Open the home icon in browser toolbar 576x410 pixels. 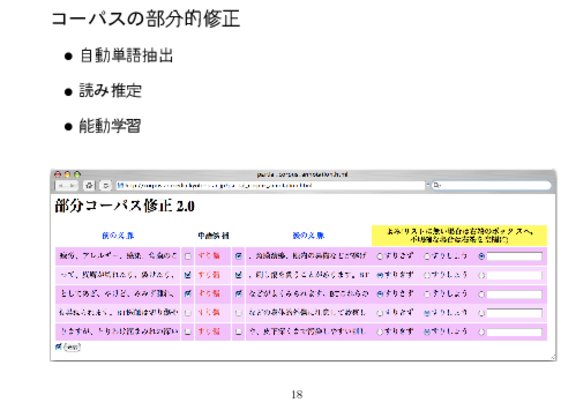[89, 186]
